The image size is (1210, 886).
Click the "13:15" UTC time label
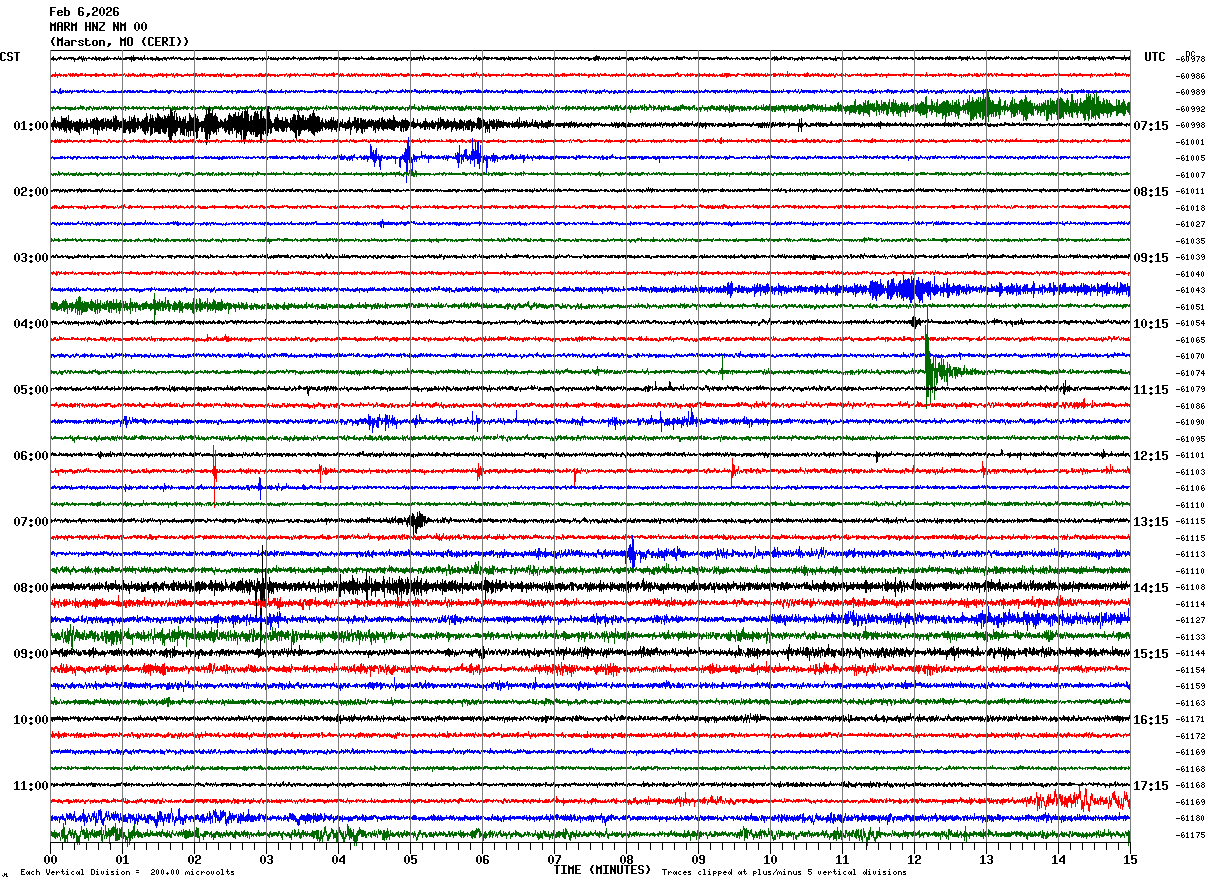point(1151,522)
